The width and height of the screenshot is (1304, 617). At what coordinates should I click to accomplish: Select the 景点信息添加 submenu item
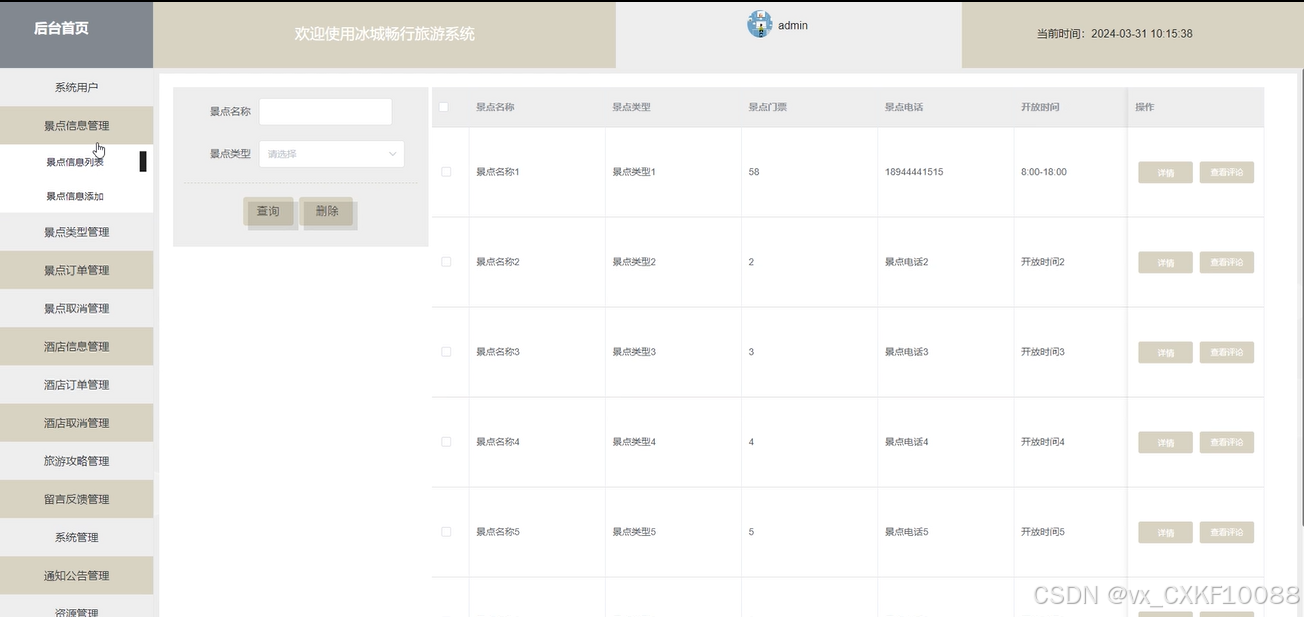[75, 196]
